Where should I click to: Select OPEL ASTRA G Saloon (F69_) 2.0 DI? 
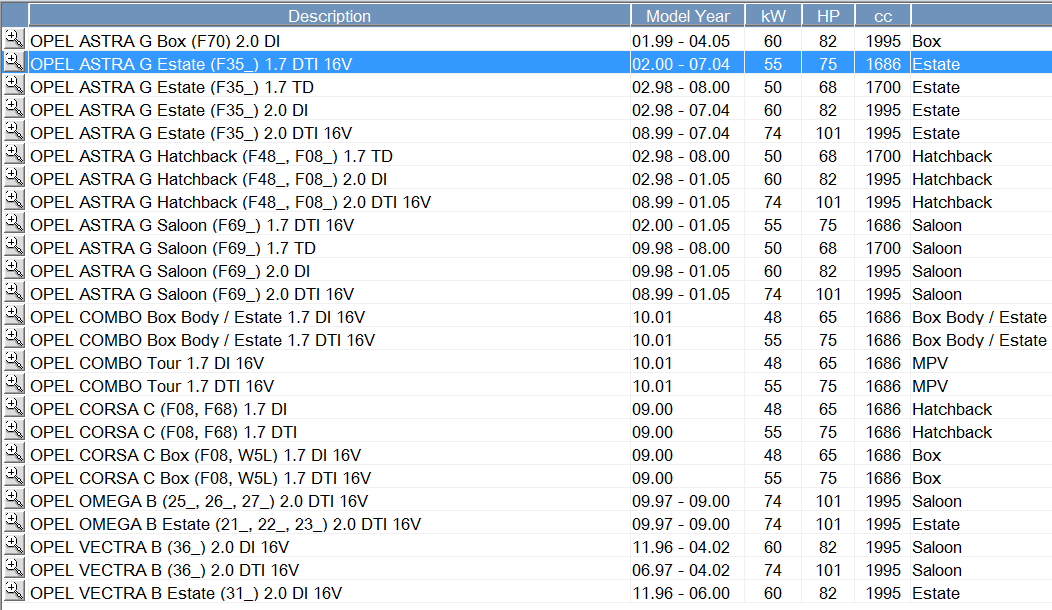click(x=170, y=271)
